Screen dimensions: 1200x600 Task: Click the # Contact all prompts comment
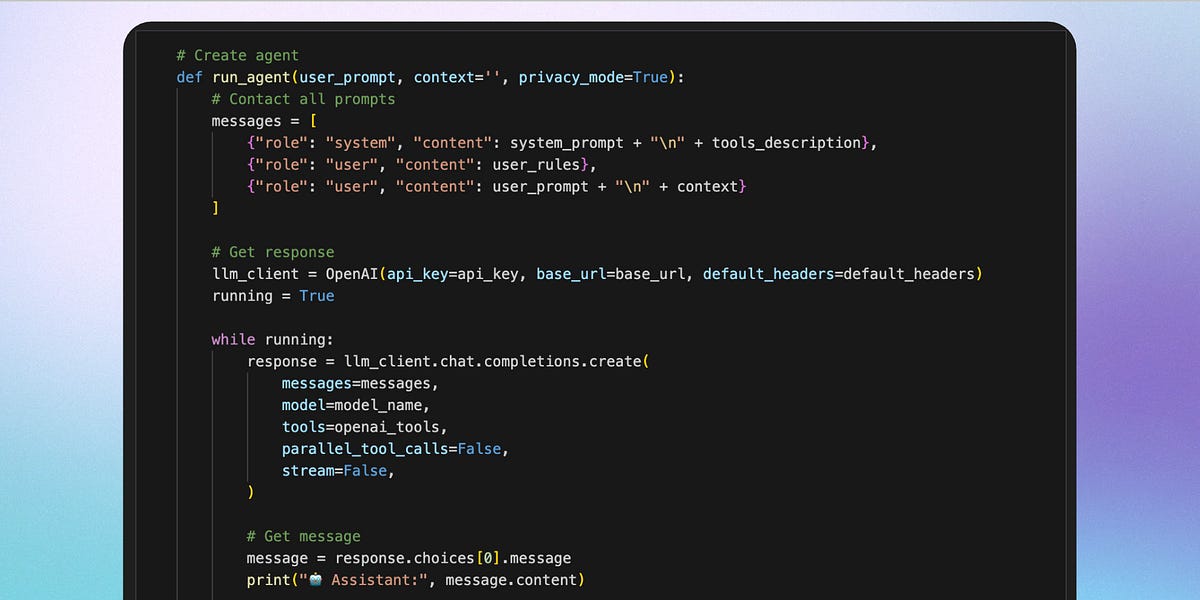tap(302, 99)
